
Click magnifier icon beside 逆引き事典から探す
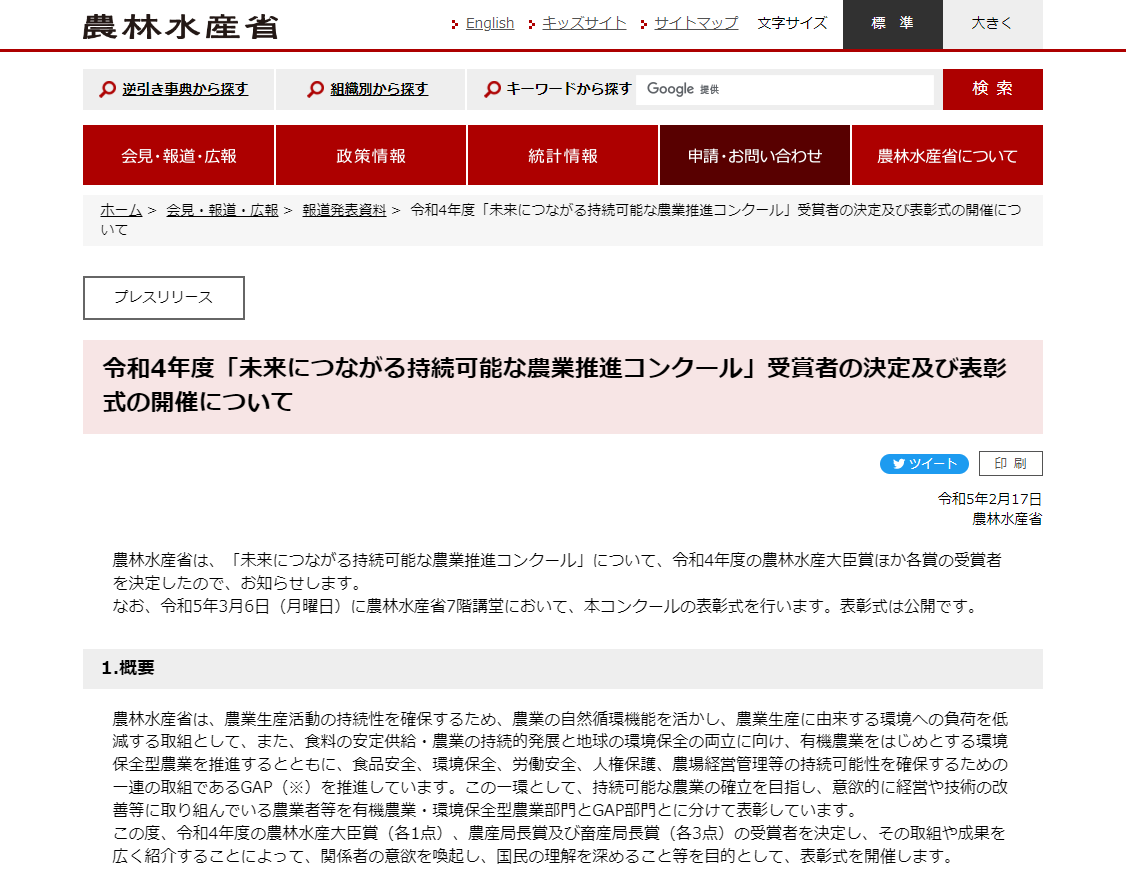(108, 90)
